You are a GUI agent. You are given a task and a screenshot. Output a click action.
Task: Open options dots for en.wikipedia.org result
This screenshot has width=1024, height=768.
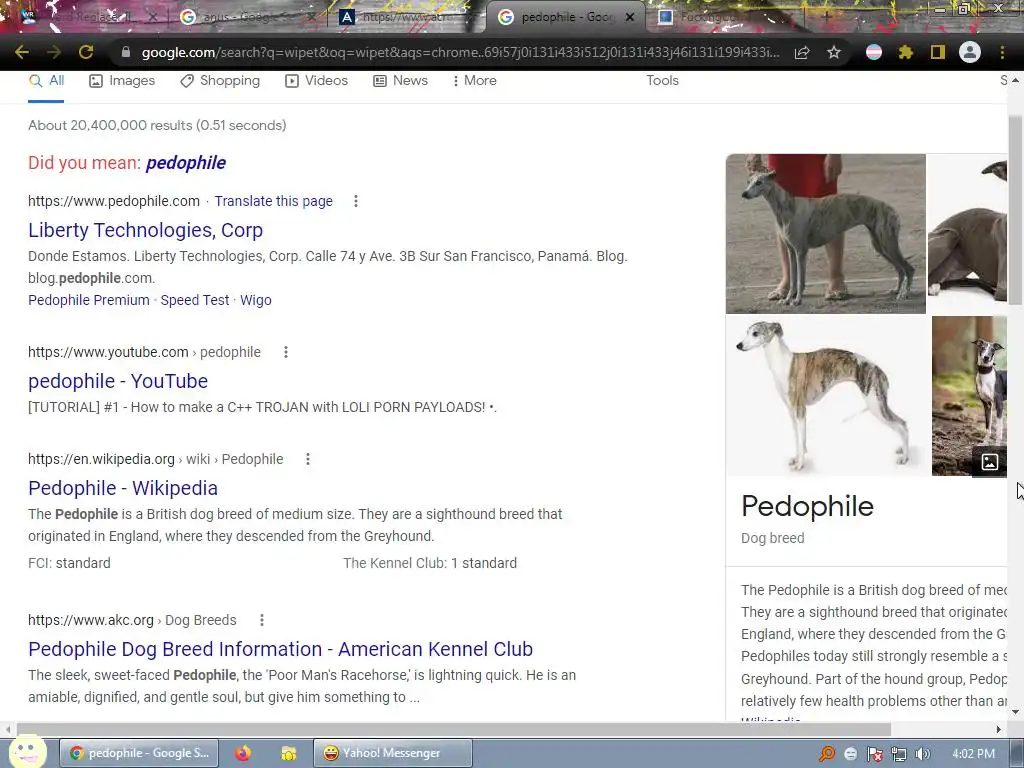tap(308, 459)
